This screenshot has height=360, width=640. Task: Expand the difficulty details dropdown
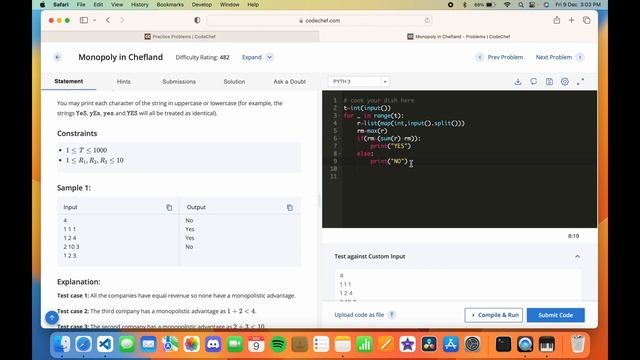(x=257, y=57)
